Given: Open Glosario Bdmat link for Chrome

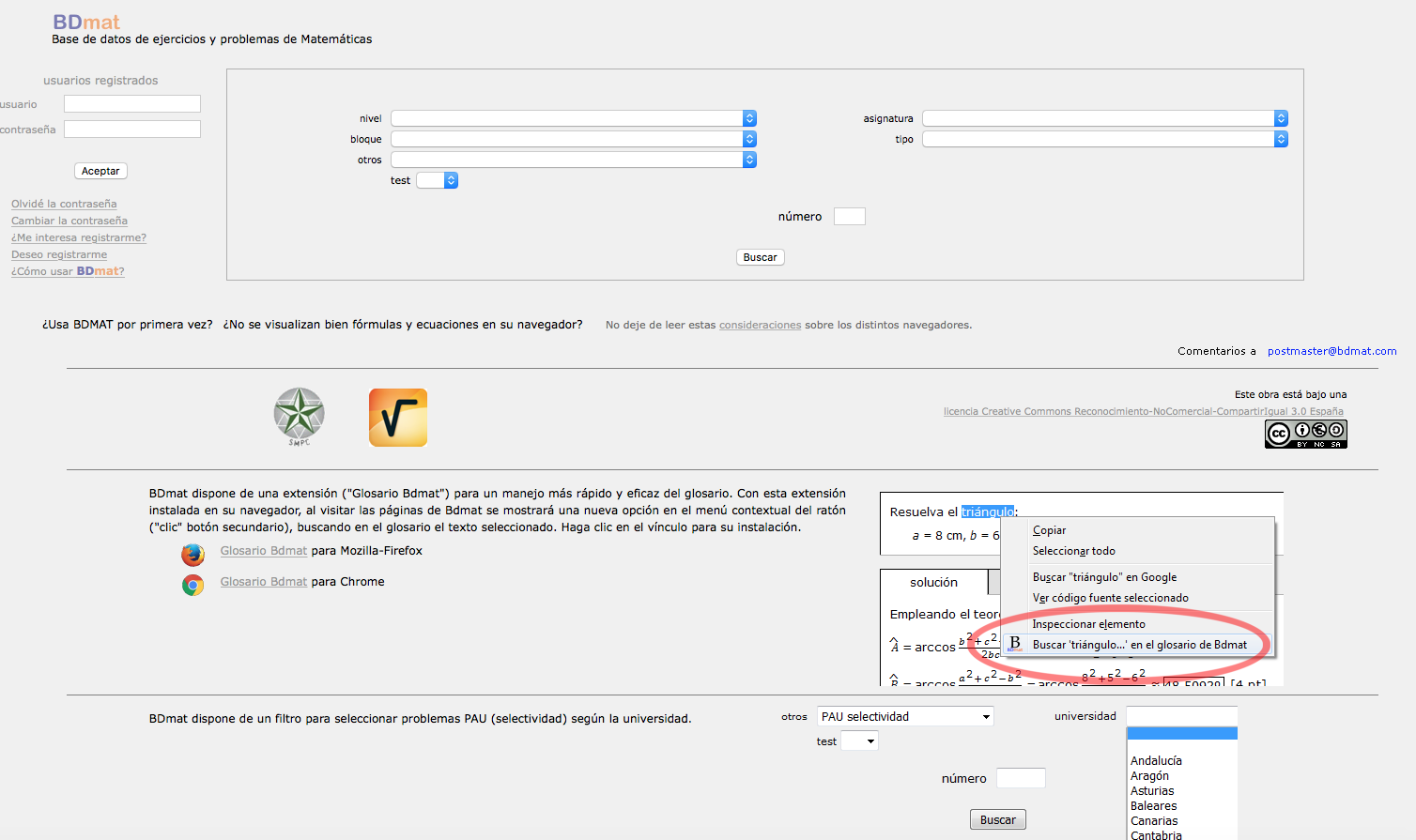Looking at the screenshot, I should click(x=264, y=582).
